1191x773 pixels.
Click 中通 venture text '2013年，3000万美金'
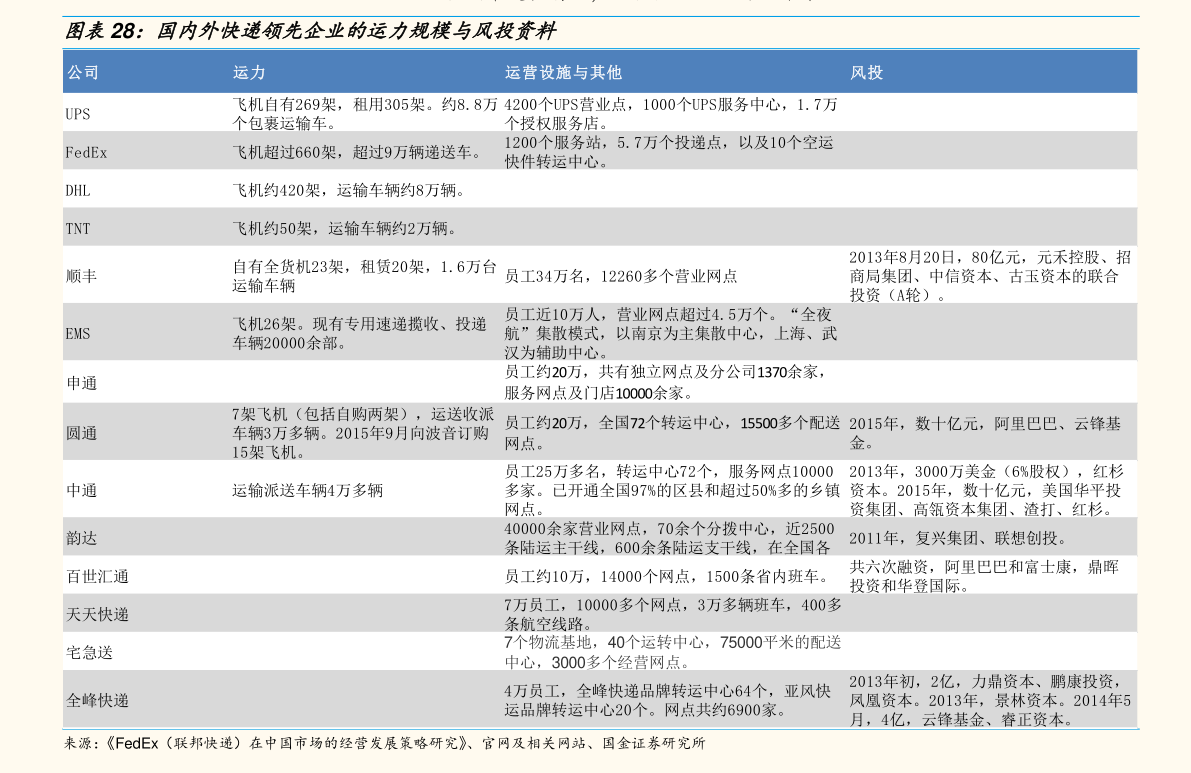[x=920, y=472]
